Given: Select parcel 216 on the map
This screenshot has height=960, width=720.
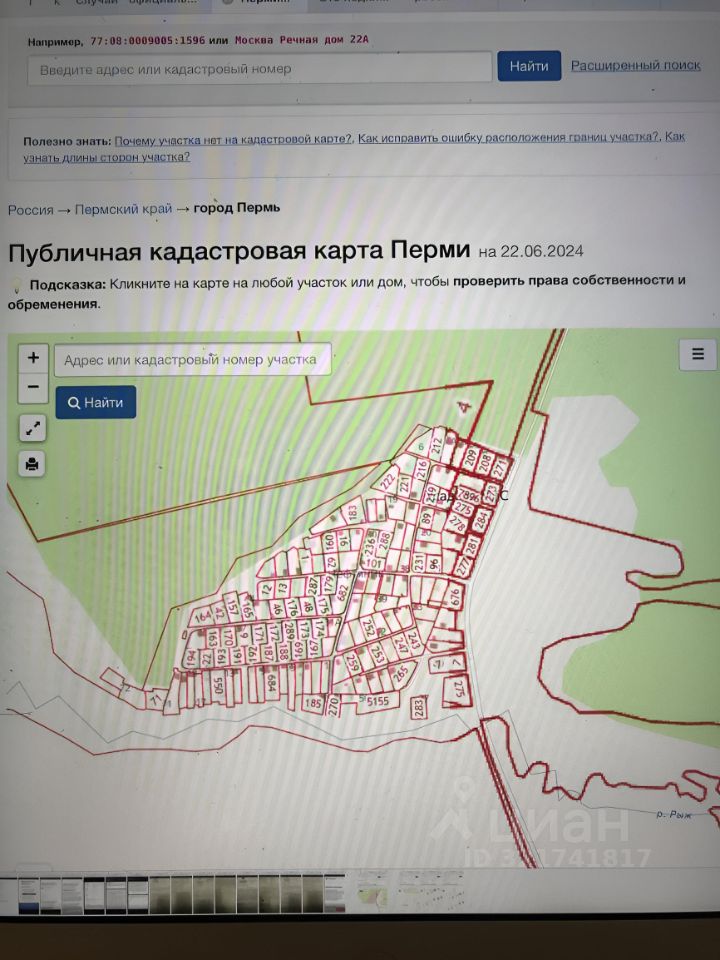Looking at the screenshot, I should point(422,468).
